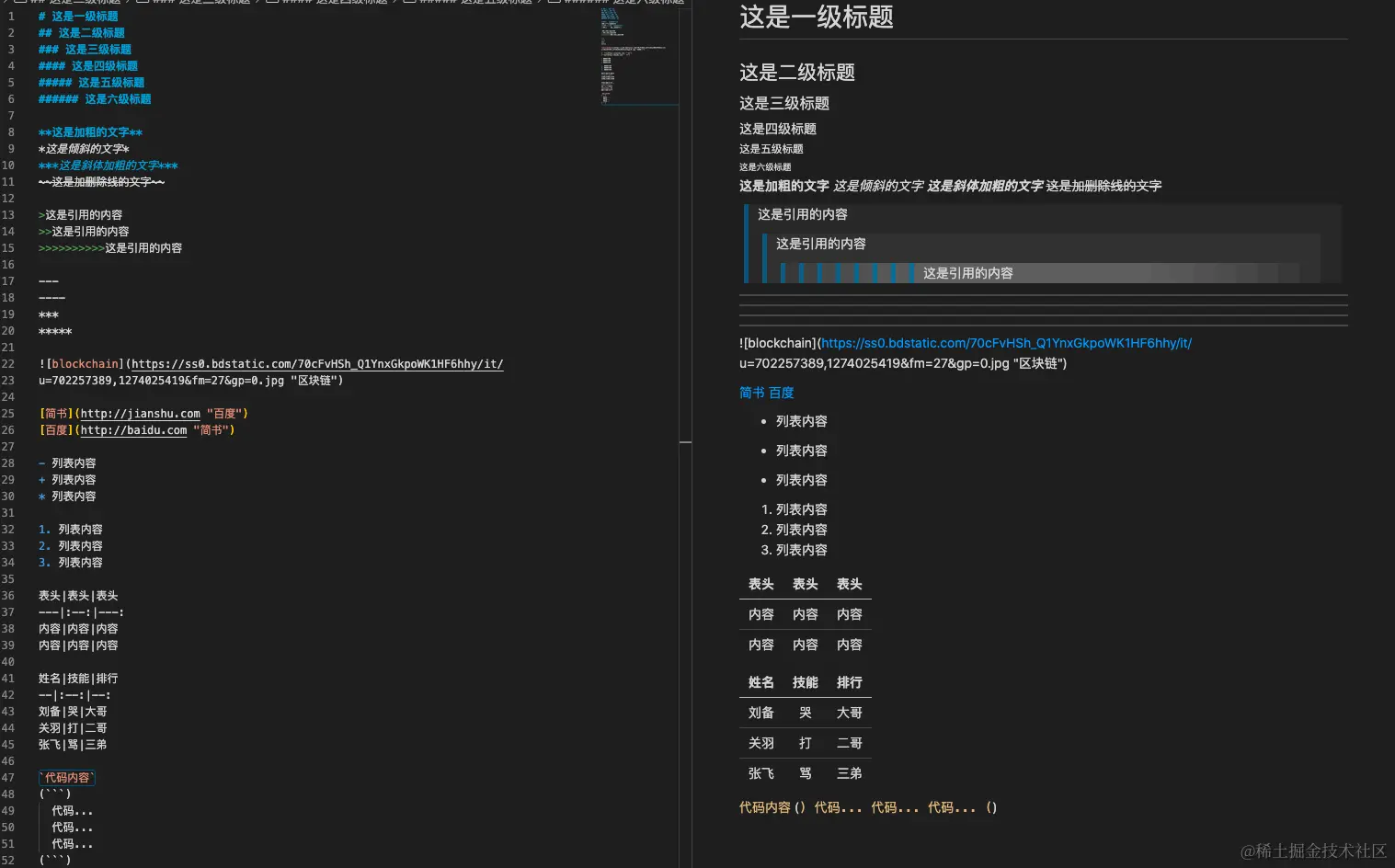Open the 这是二级标题 breadcrumb dropdown
Screen dimensions: 1395x868
pyautogui.click(x=78, y=3)
